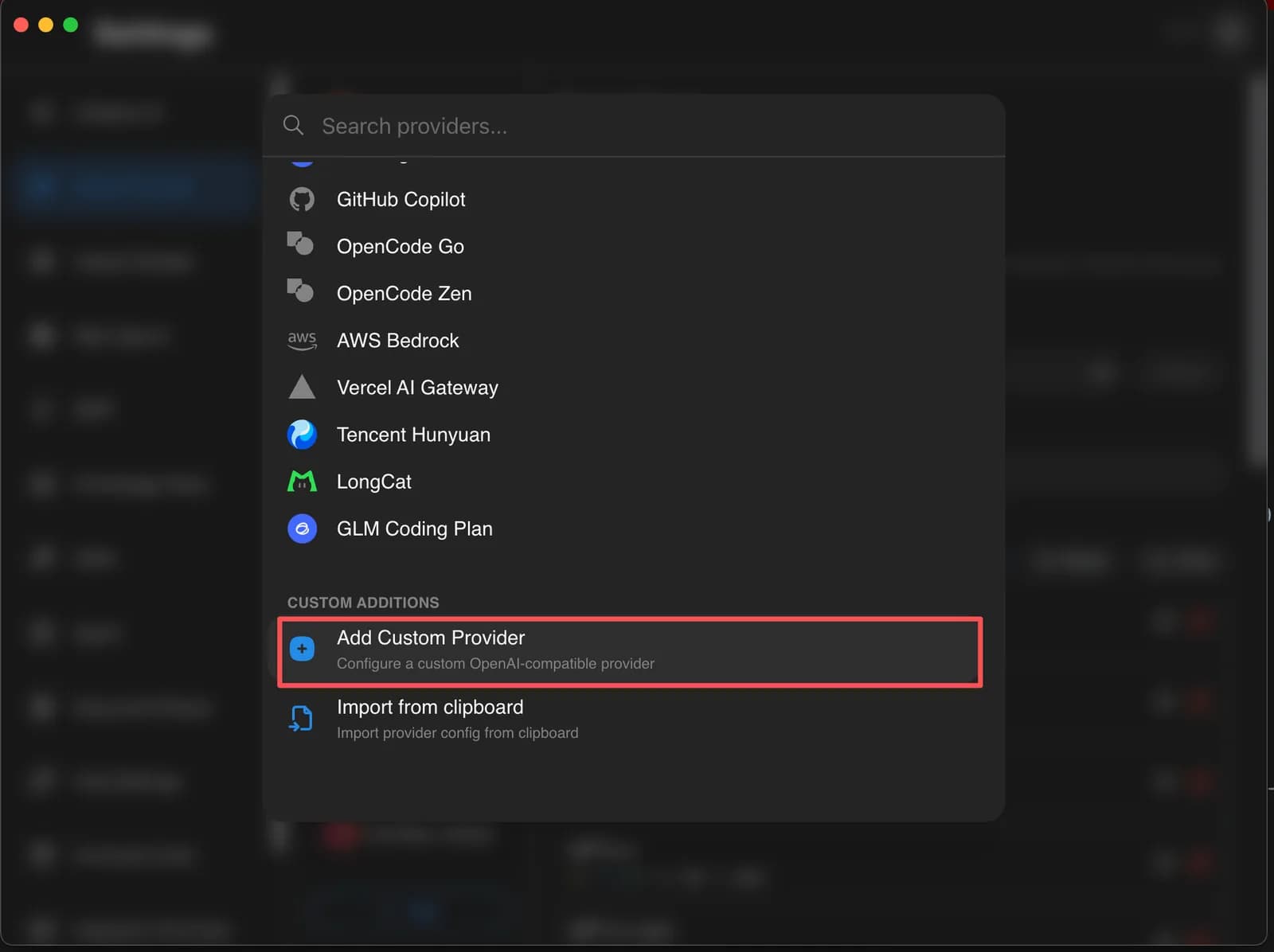Click the OpenCode Go provider icon
This screenshot has width=1274, height=952.
pos(300,244)
